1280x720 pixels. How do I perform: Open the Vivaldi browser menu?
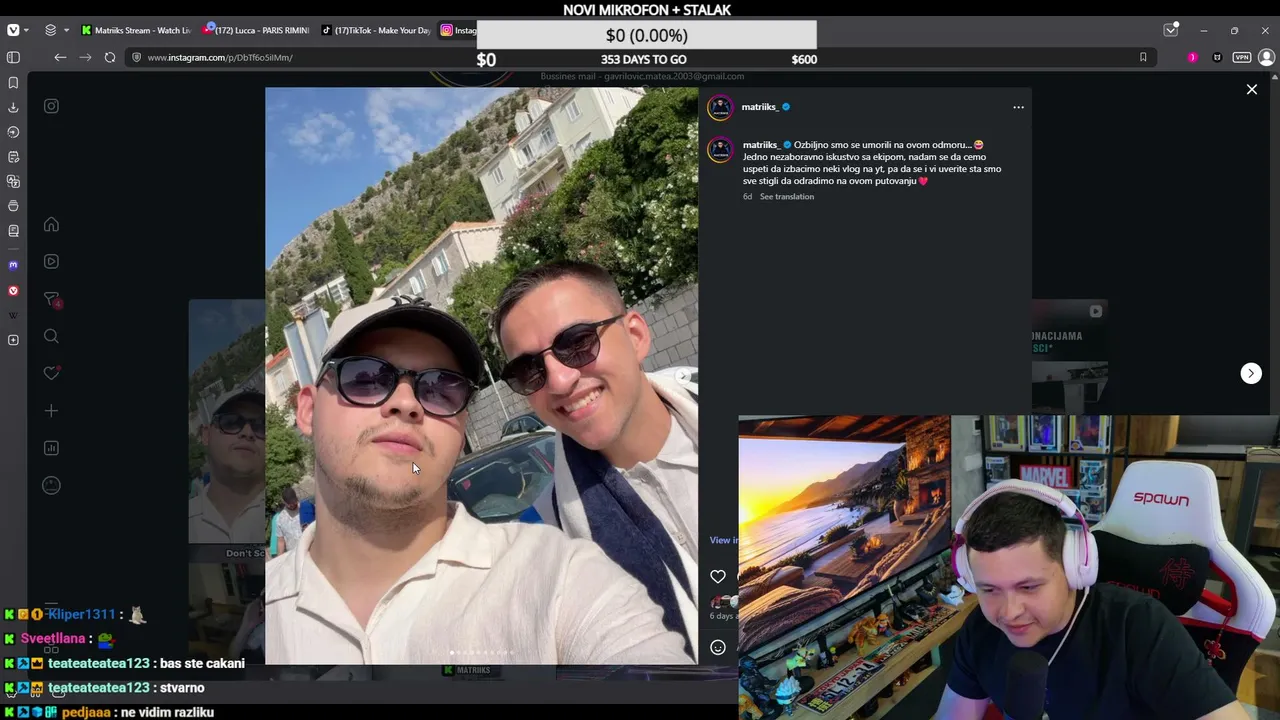tap(13, 30)
